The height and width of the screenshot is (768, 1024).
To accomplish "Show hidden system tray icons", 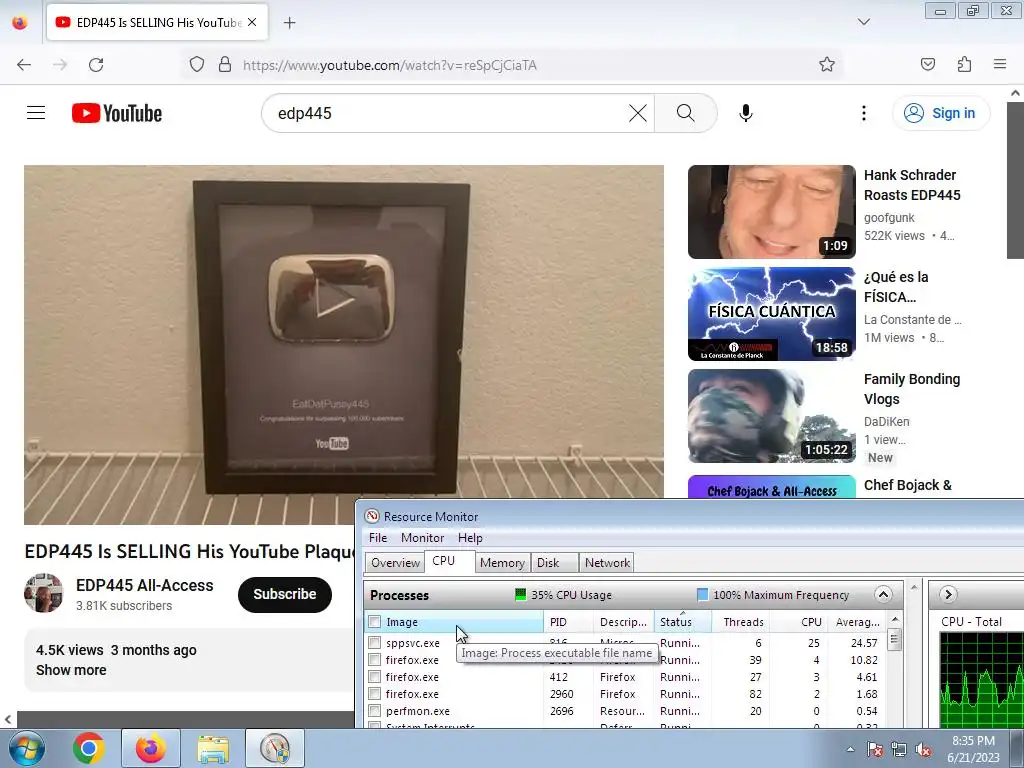I will click(850, 749).
